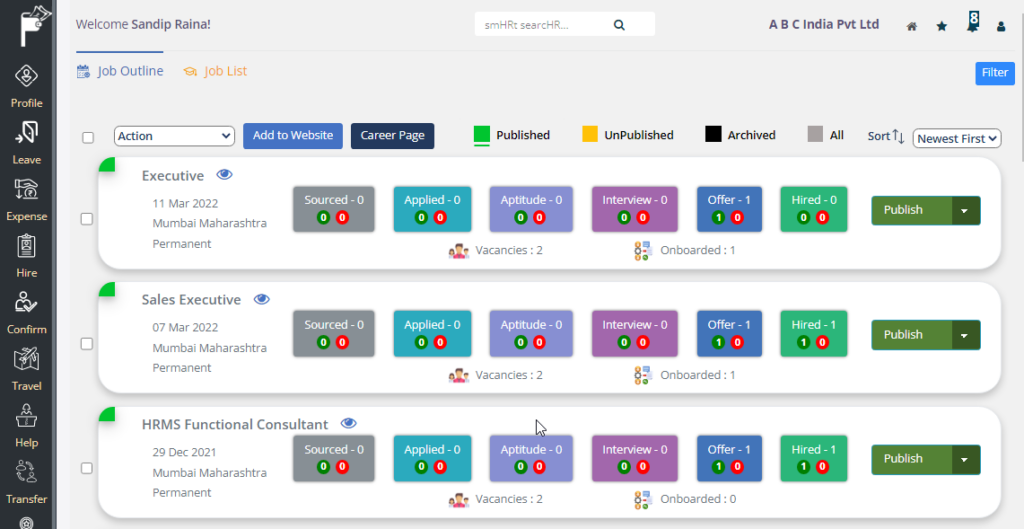Screen dimensions: 1024x529
Task: Open Offer - 1 stage in Executive card
Action: [729, 209]
